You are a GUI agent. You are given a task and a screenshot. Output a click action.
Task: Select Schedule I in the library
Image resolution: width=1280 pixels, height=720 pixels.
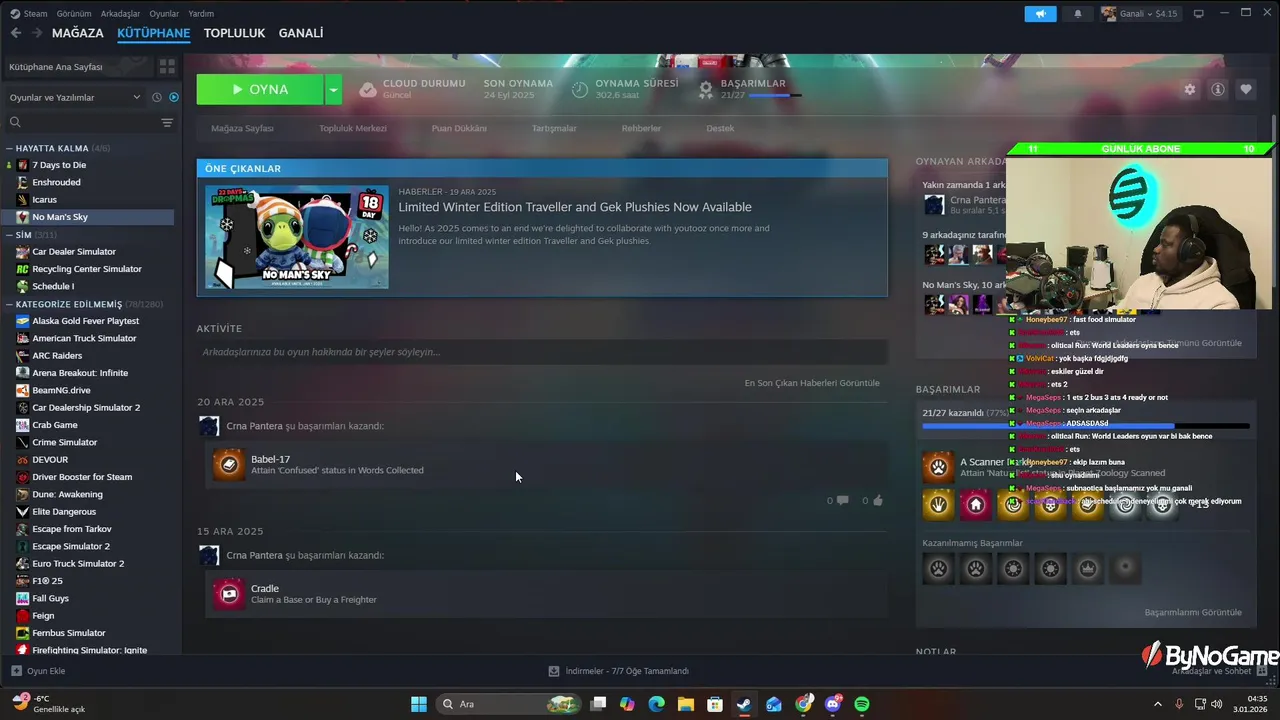point(53,286)
